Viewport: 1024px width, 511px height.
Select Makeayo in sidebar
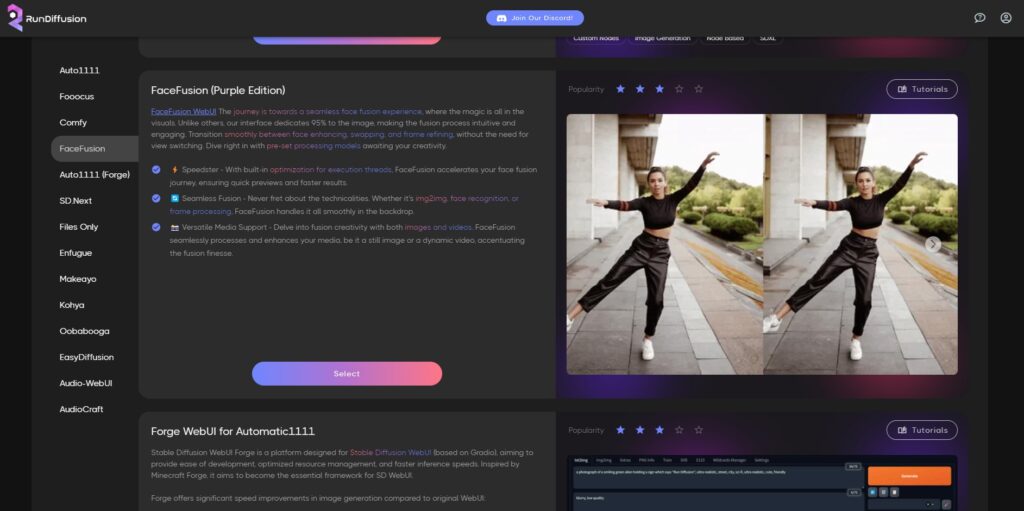(78, 279)
